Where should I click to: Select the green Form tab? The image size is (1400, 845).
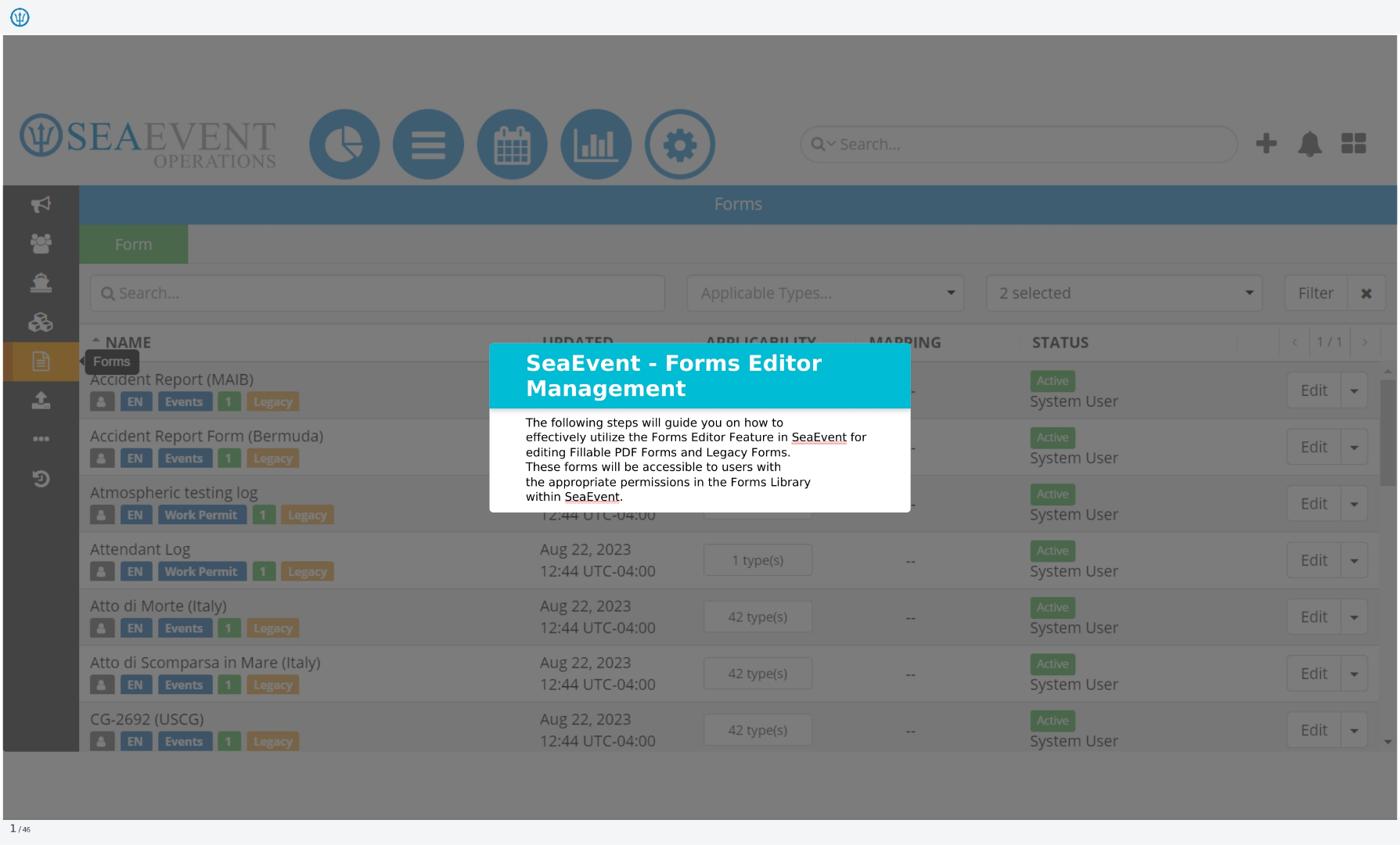click(133, 244)
